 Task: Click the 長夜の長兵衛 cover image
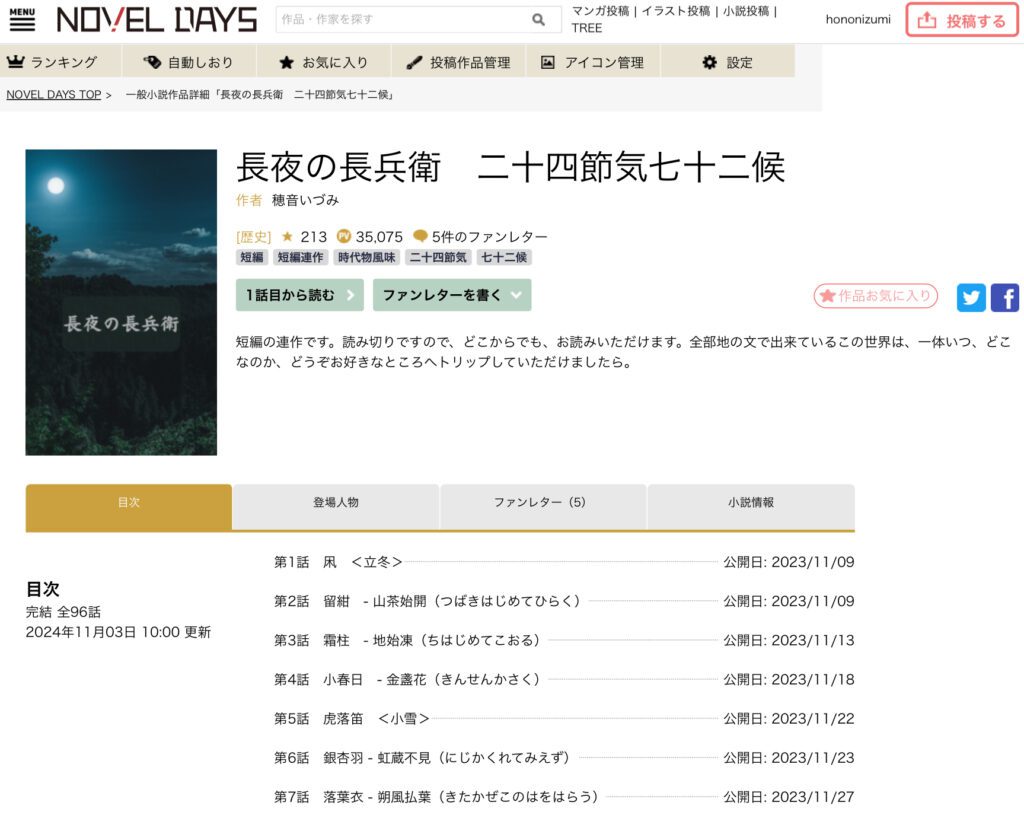[121, 302]
